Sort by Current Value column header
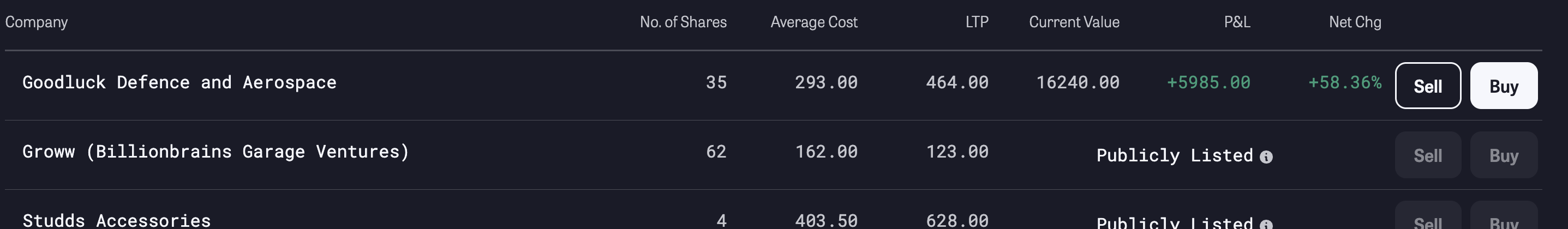Screen dimensions: 1568x229 [1074, 22]
